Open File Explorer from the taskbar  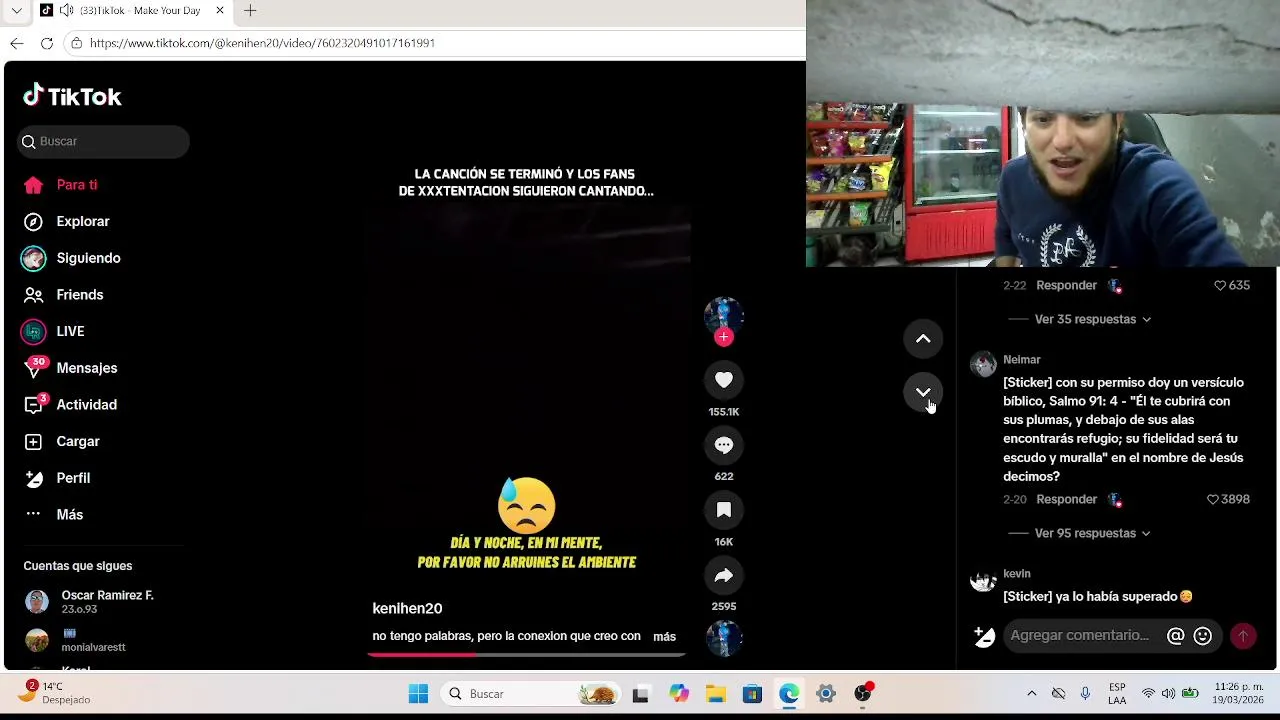(x=716, y=694)
